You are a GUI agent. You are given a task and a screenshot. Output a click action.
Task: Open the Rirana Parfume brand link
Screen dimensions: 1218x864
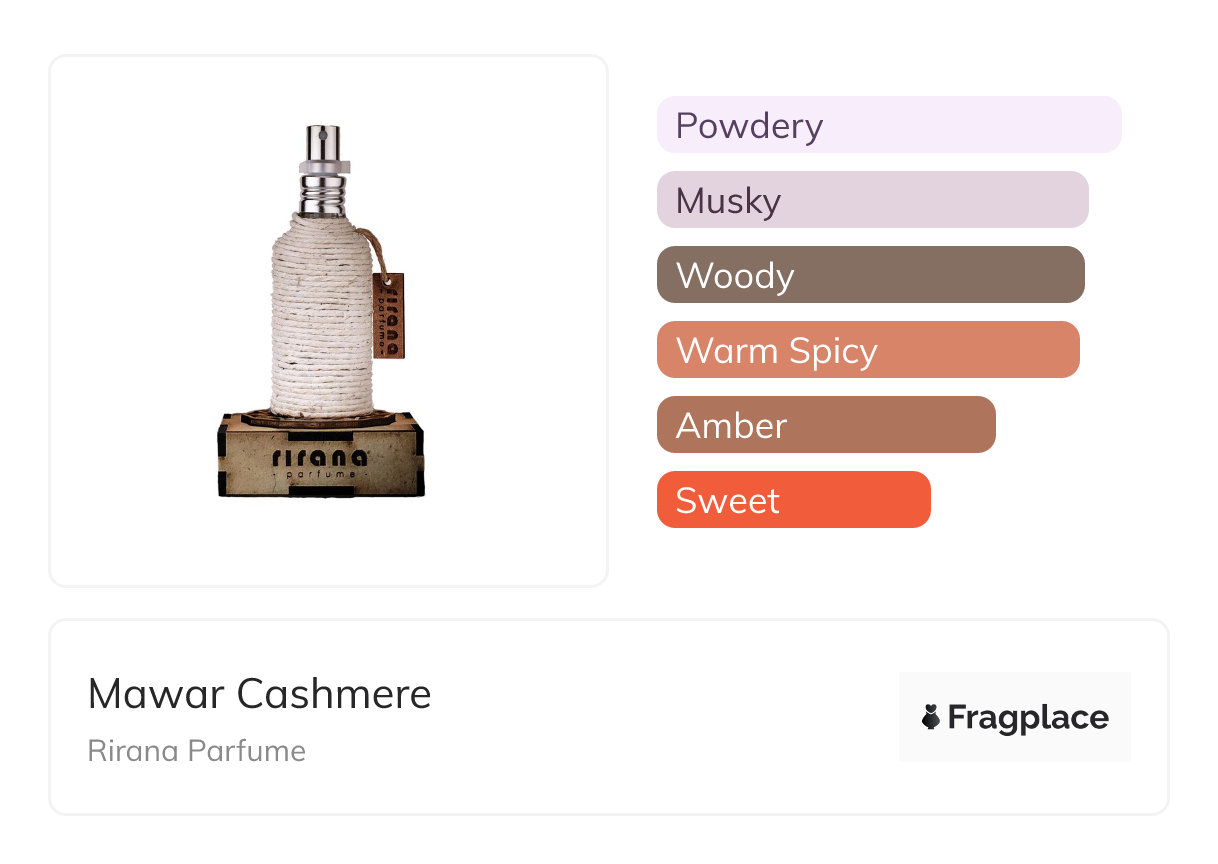click(x=197, y=751)
